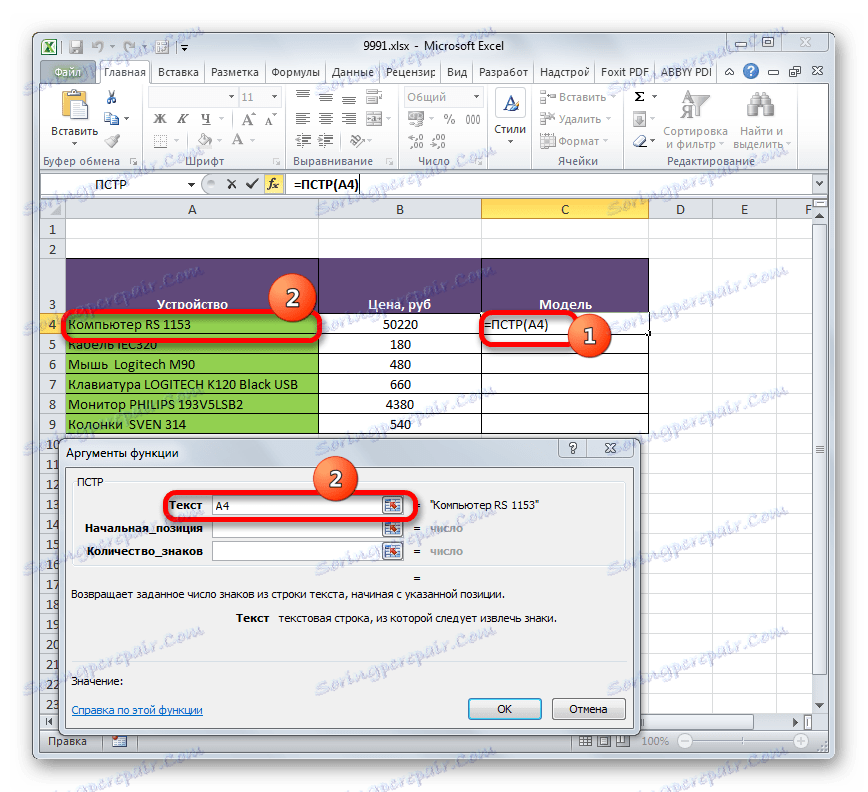Click the Insert Function (fx) icon
The height and width of the screenshot is (792, 868).
pos(273,184)
